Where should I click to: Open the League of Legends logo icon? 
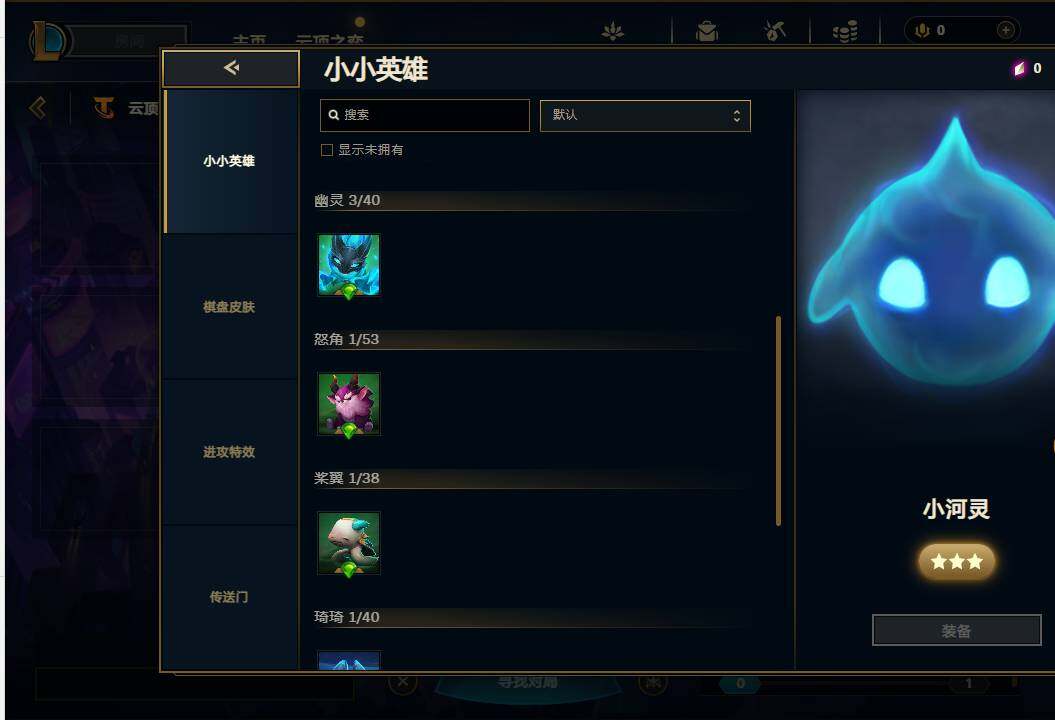48,40
